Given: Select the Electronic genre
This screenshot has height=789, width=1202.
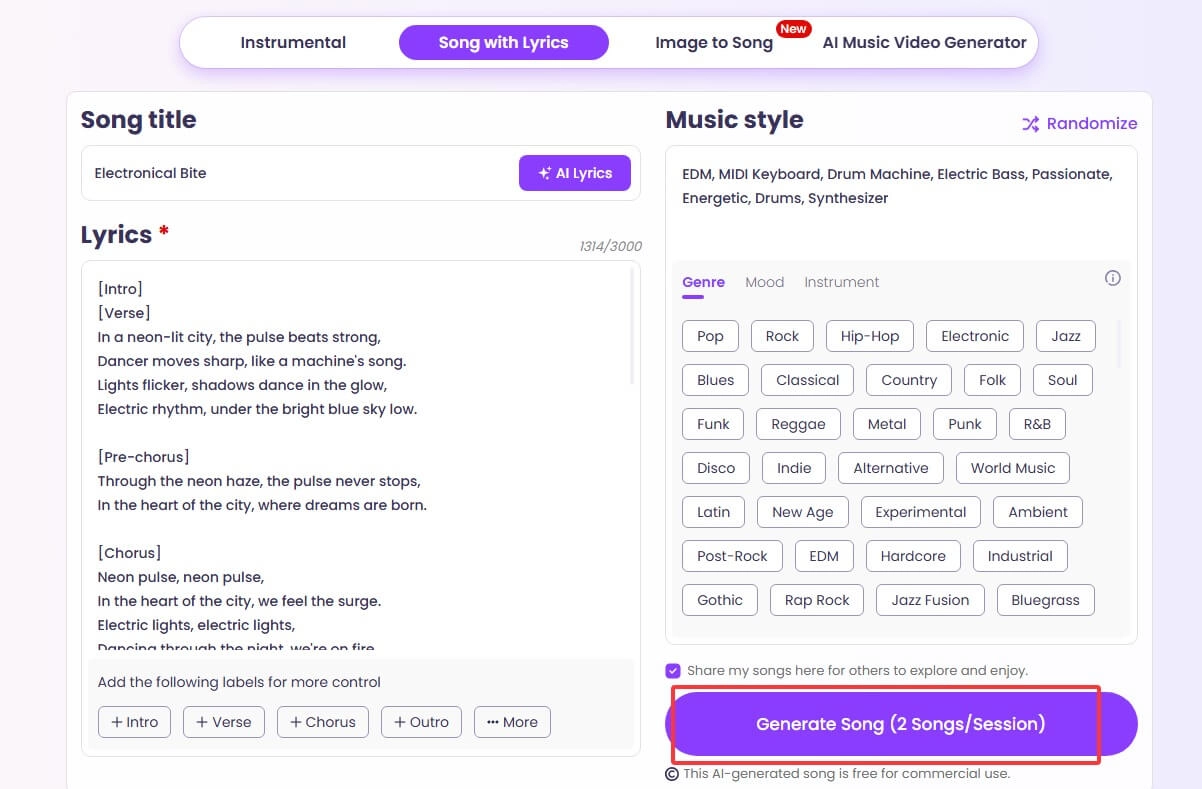Looking at the screenshot, I should [974, 336].
